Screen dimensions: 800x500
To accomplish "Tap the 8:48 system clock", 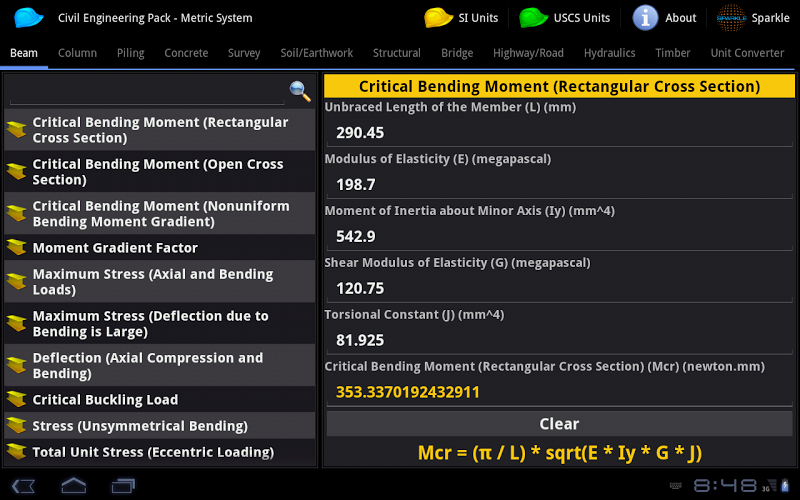I will (x=725, y=485).
